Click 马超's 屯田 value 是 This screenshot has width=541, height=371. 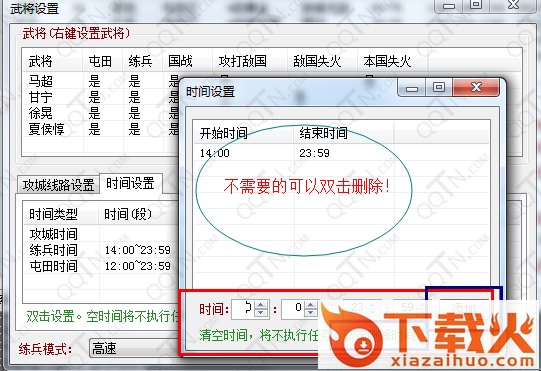point(94,81)
